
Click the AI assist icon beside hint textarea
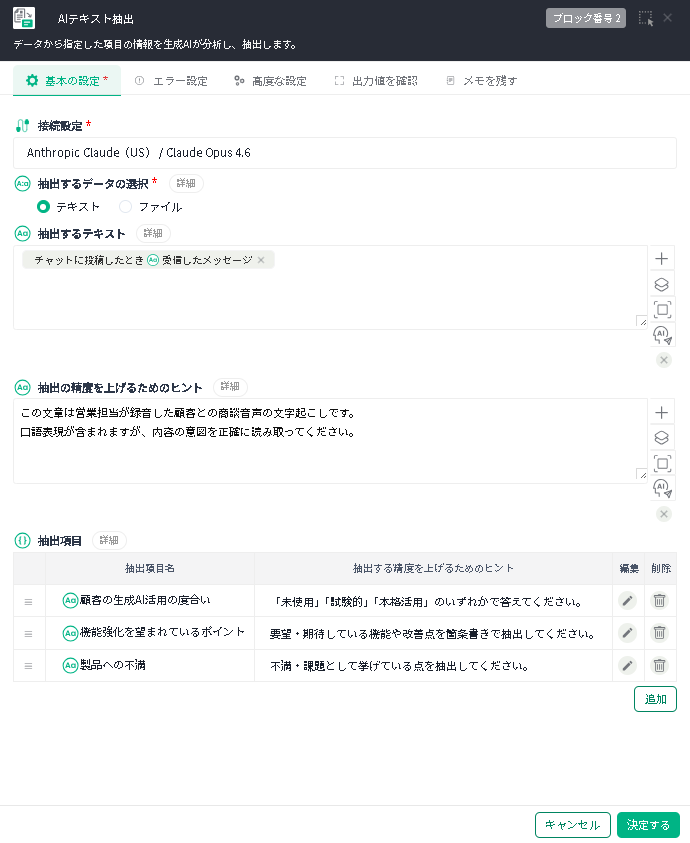pyautogui.click(x=662, y=488)
